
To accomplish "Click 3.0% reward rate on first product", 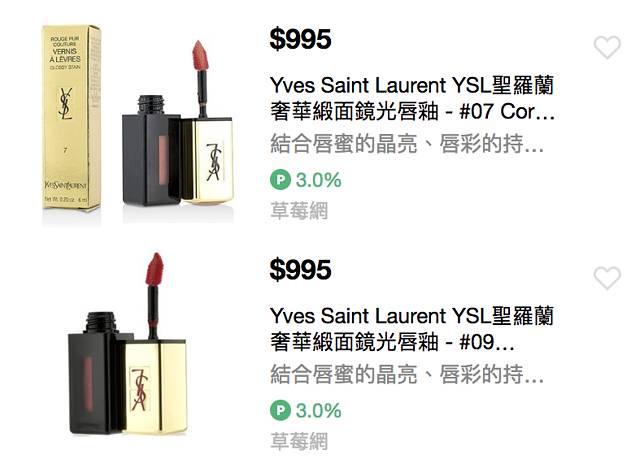I will pos(318,180).
